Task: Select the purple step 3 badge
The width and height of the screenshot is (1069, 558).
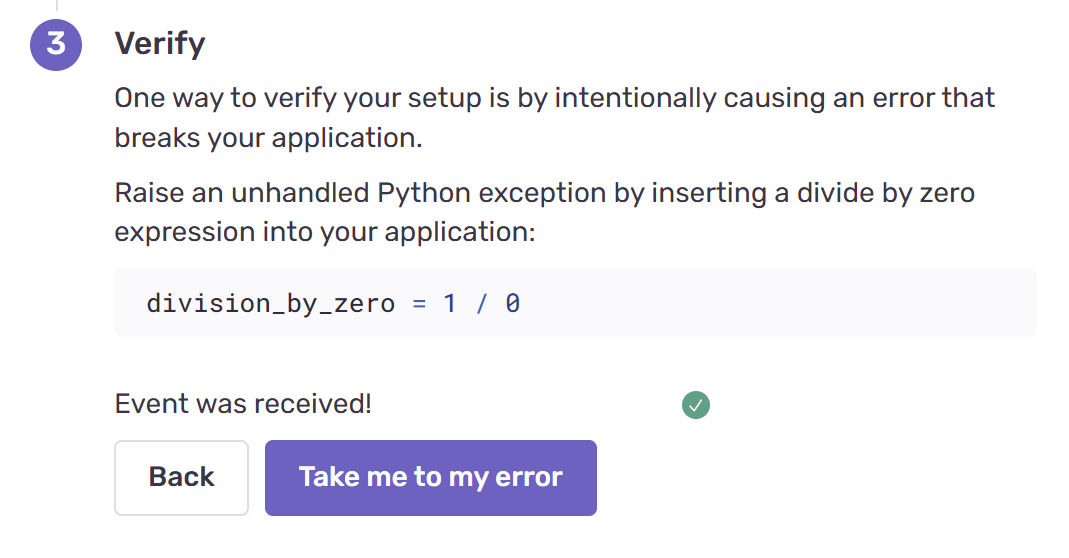Action: pos(56,44)
